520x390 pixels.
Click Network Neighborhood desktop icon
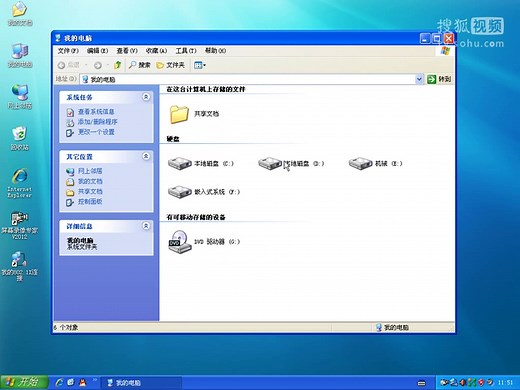coord(20,97)
